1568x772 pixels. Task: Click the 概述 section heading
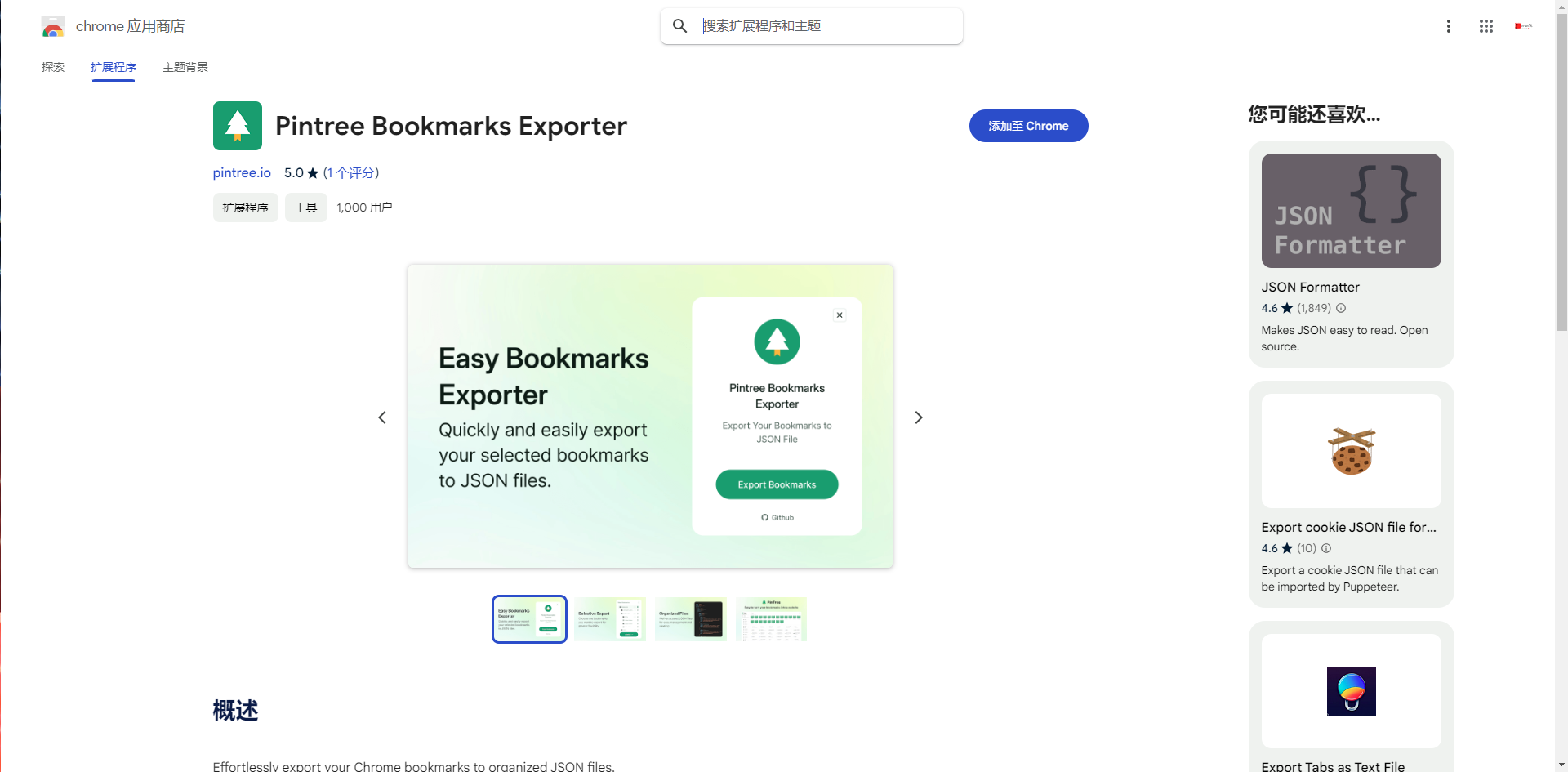(x=235, y=711)
